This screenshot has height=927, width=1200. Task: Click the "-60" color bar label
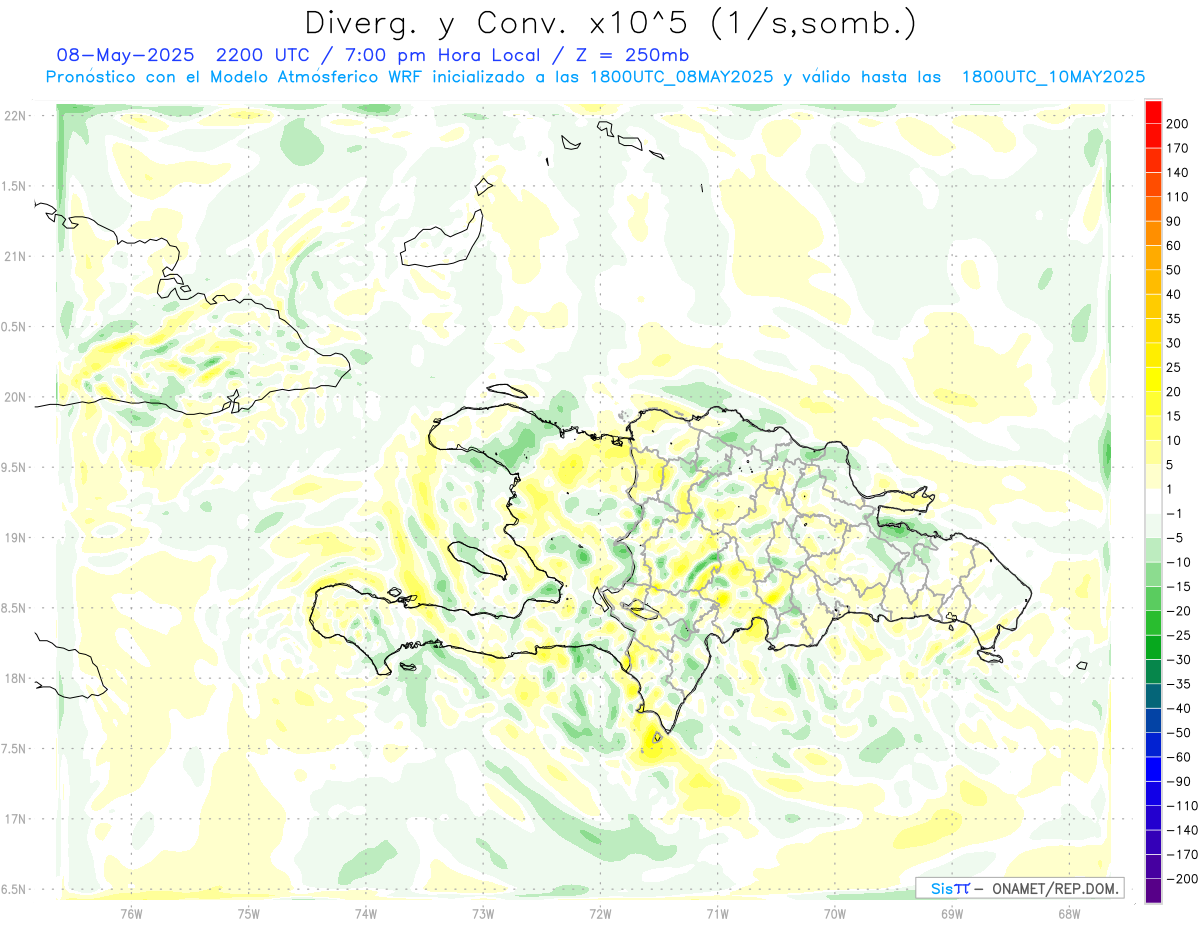click(x=1177, y=757)
